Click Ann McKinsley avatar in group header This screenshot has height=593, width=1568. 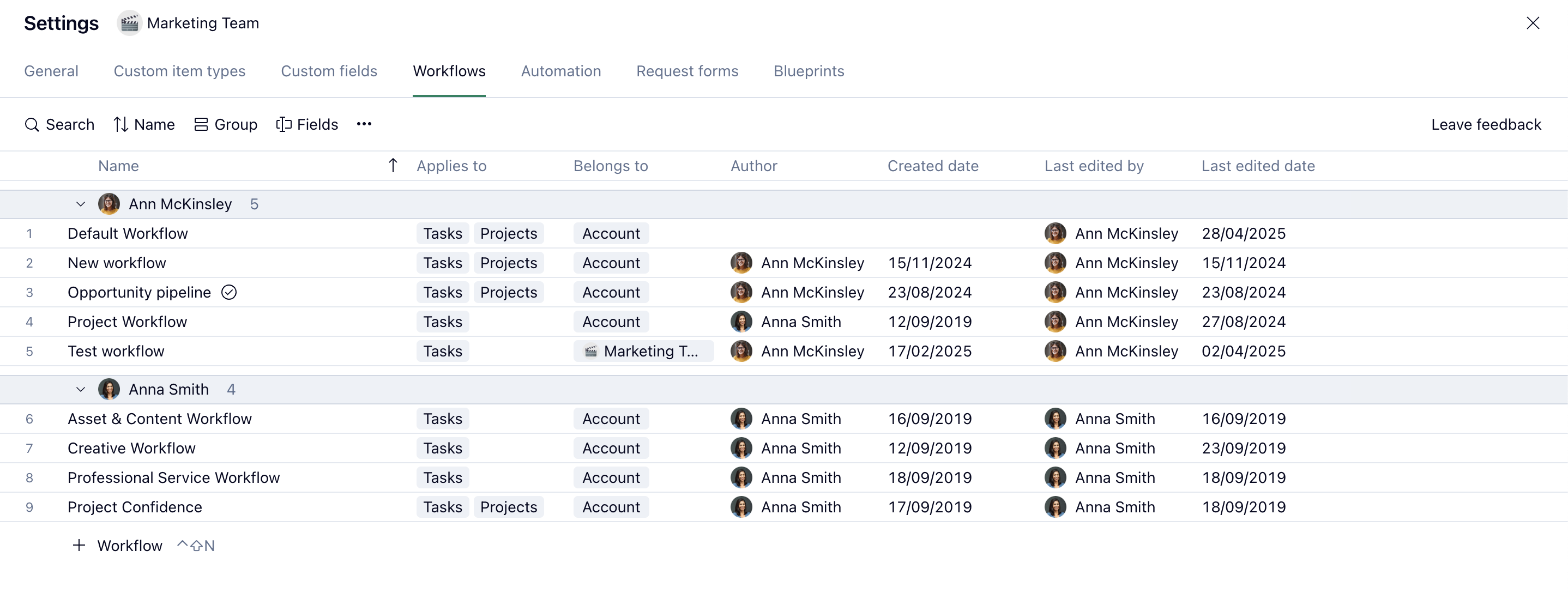[109, 204]
